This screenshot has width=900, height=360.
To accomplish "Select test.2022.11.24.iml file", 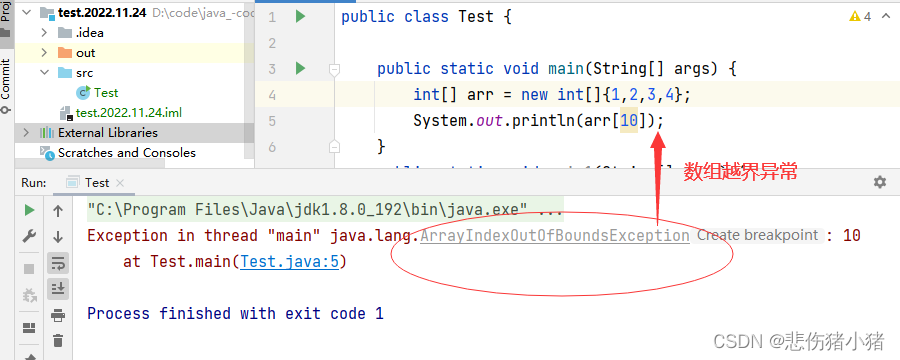I will click(129, 113).
